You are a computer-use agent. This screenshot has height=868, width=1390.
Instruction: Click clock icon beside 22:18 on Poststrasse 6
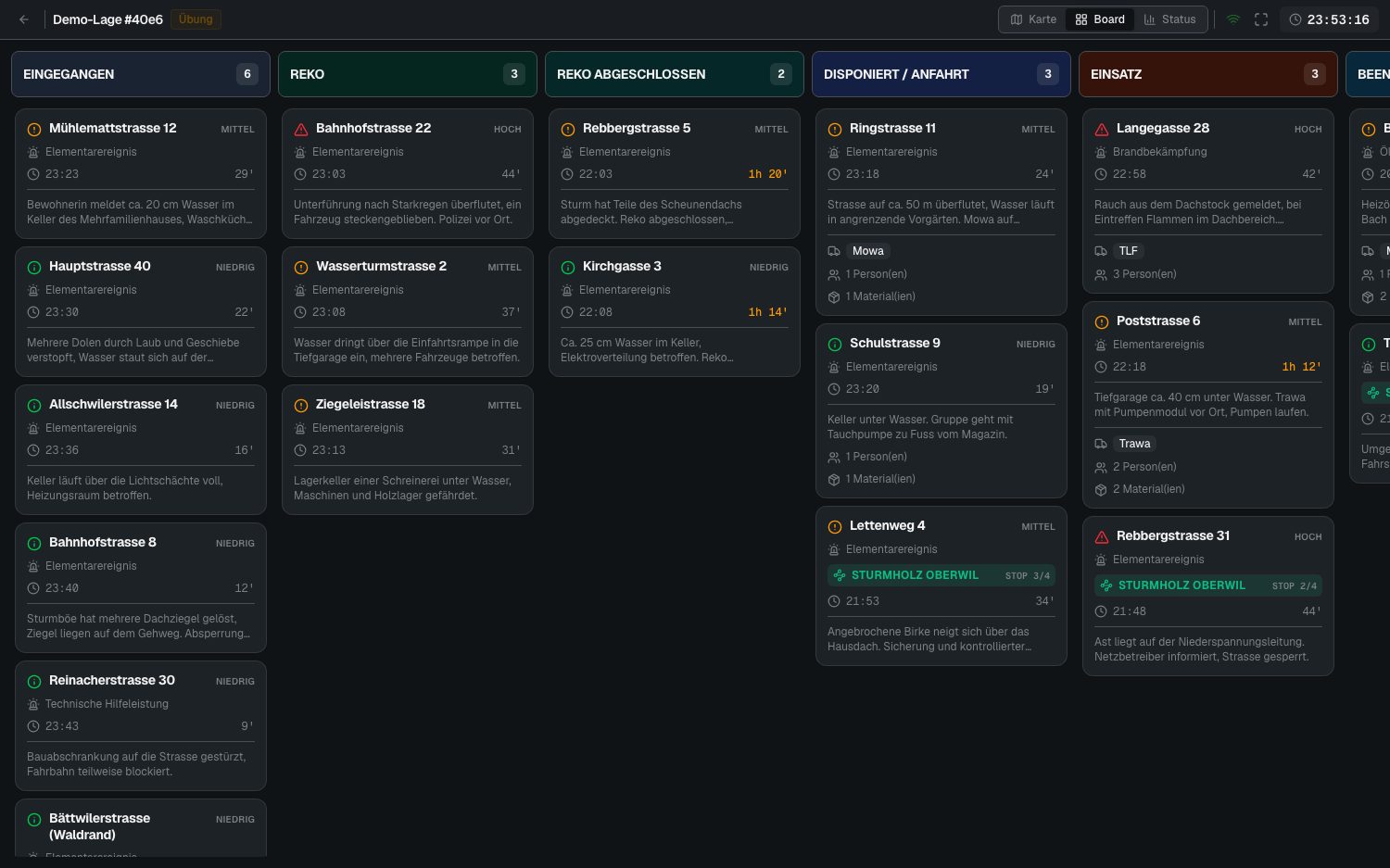(1101, 367)
